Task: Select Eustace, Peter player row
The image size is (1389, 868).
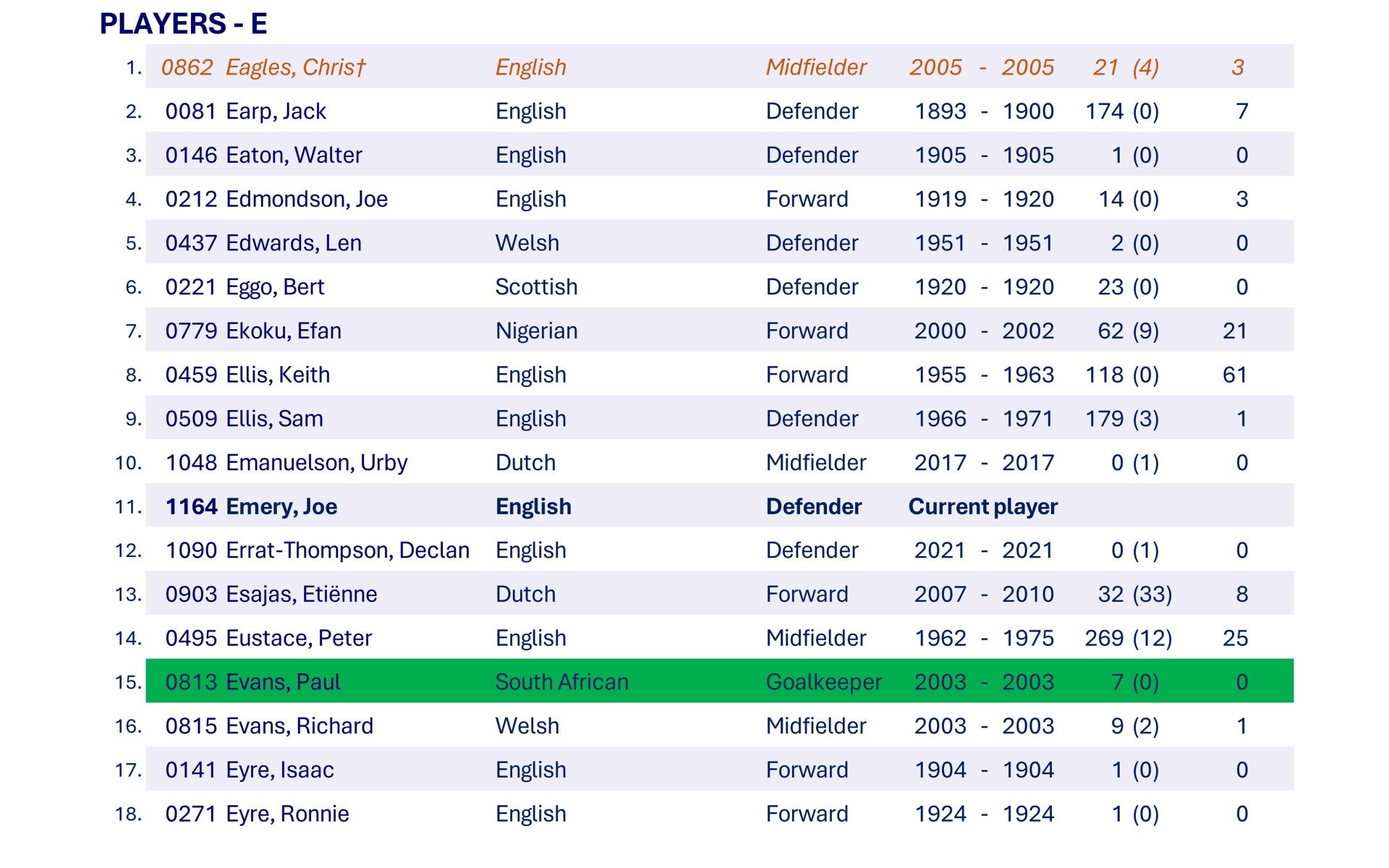Action: click(298, 639)
